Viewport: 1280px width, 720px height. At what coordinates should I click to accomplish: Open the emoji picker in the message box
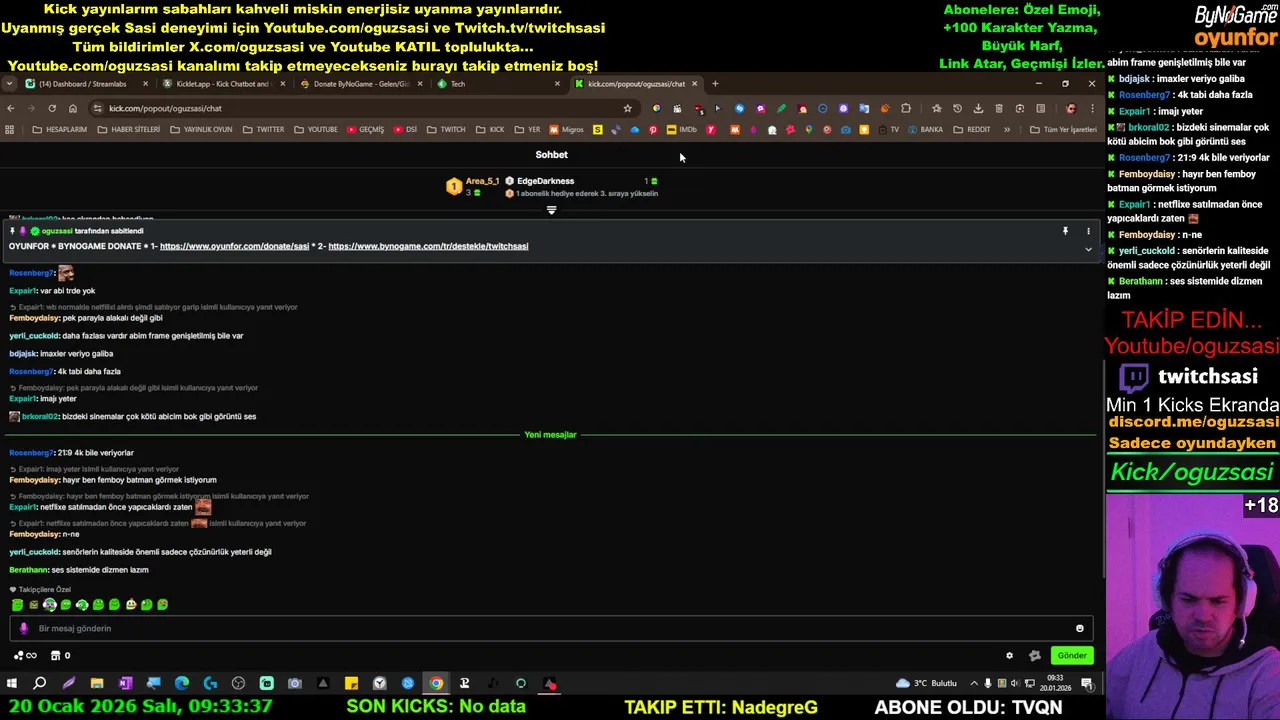coord(1079,628)
